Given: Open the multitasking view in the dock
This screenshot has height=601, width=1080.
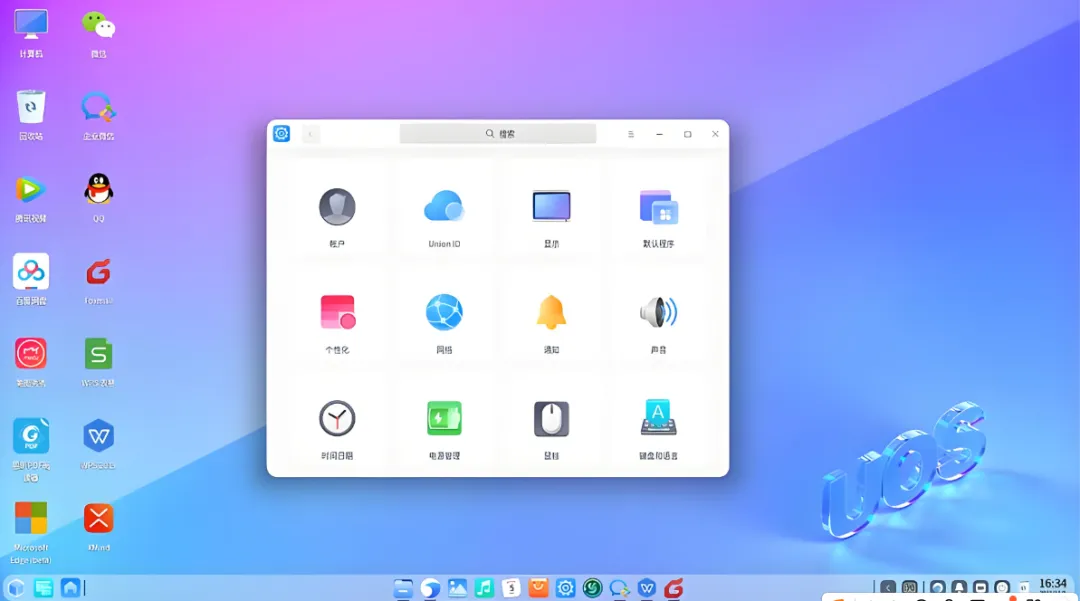Looking at the screenshot, I should [43, 588].
